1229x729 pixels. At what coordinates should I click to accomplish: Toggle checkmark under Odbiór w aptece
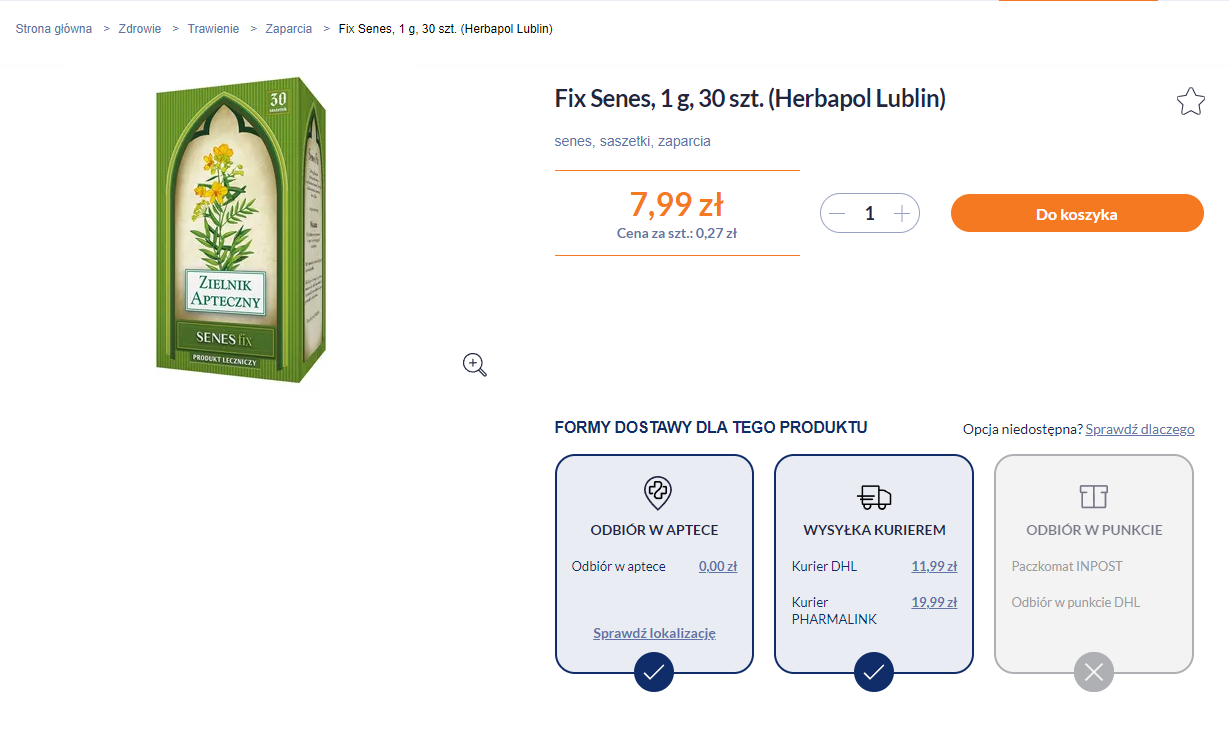(x=654, y=672)
